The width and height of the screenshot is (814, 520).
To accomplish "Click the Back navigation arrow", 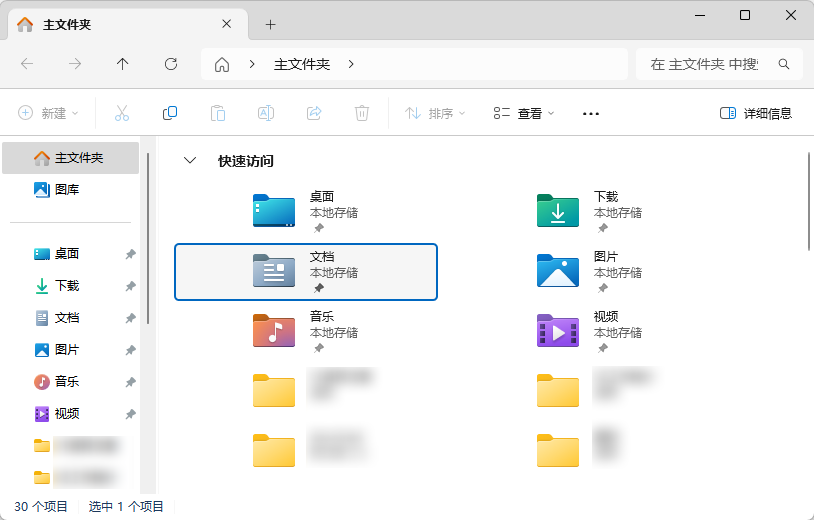I will coord(27,64).
